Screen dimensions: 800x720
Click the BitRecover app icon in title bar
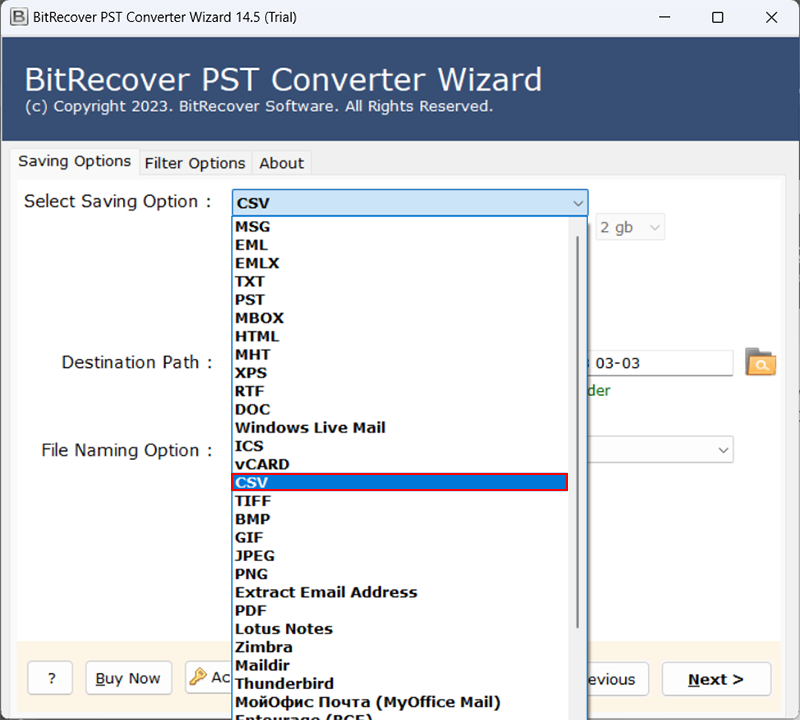tap(17, 17)
